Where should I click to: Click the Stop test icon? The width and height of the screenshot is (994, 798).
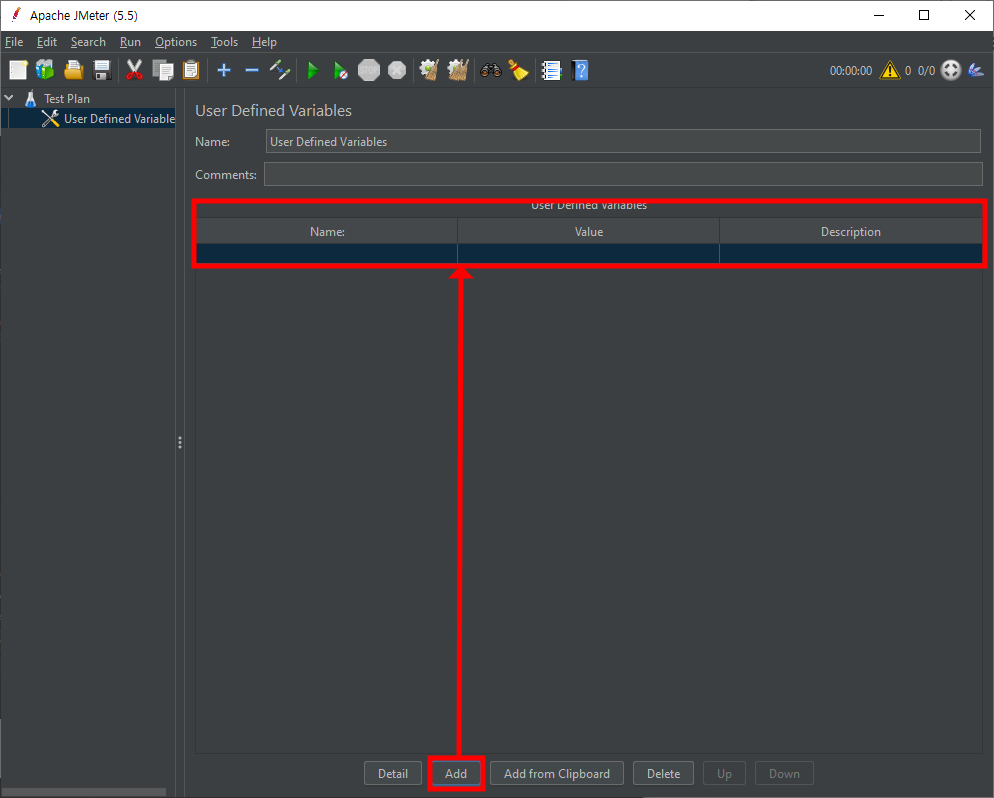click(368, 70)
